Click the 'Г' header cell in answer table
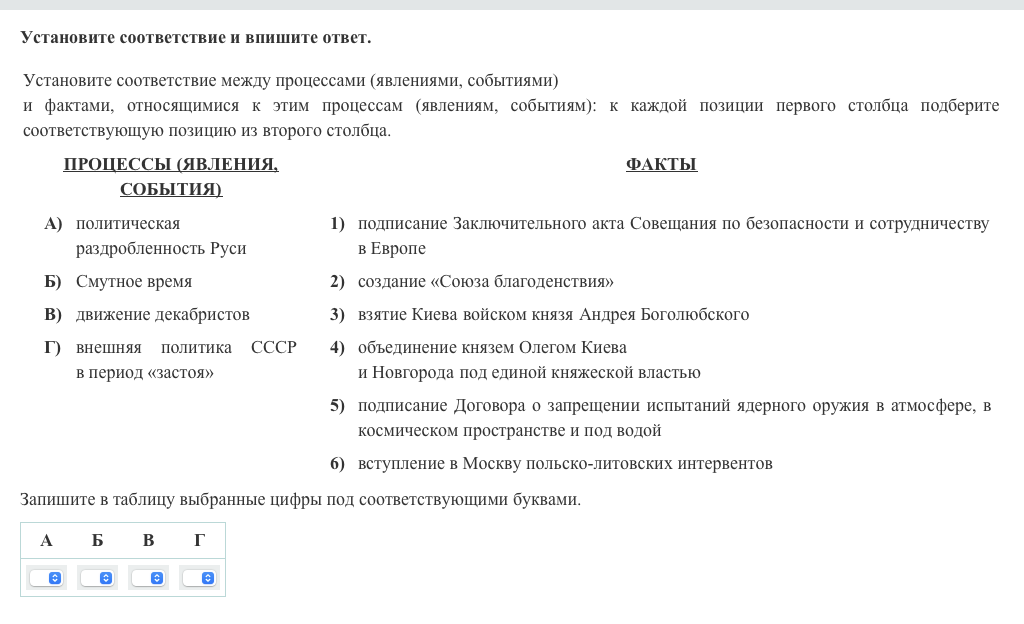 (199, 541)
